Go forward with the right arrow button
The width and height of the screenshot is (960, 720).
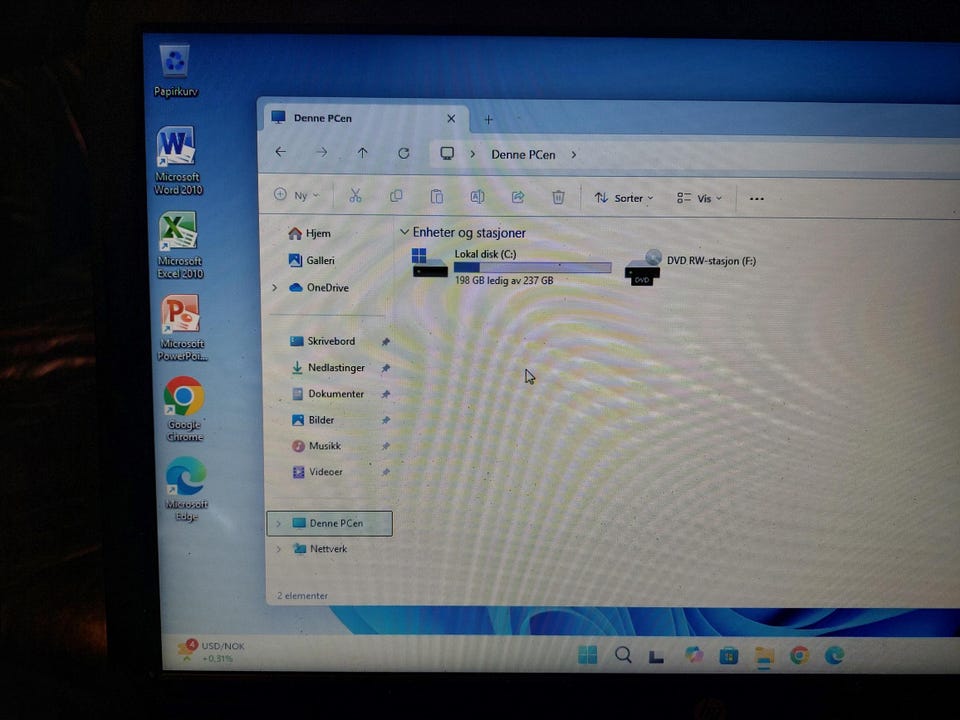(x=321, y=152)
